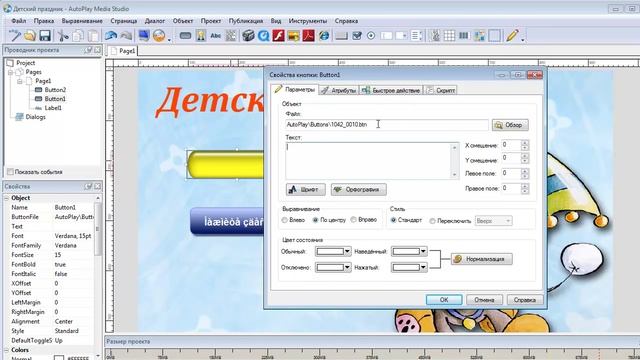Select По центру alignment radio button
640x360 pixels.
coord(315,220)
